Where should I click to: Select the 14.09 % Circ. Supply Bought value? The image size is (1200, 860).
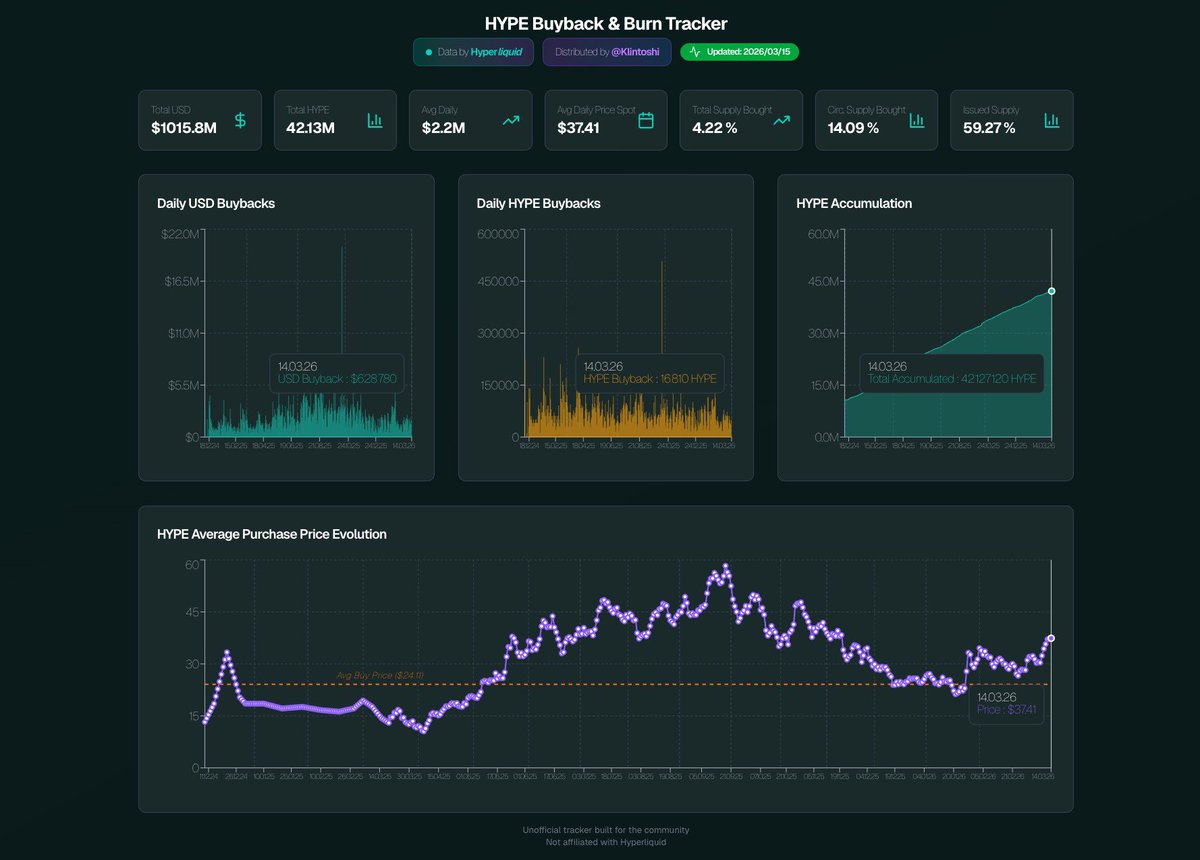click(853, 128)
